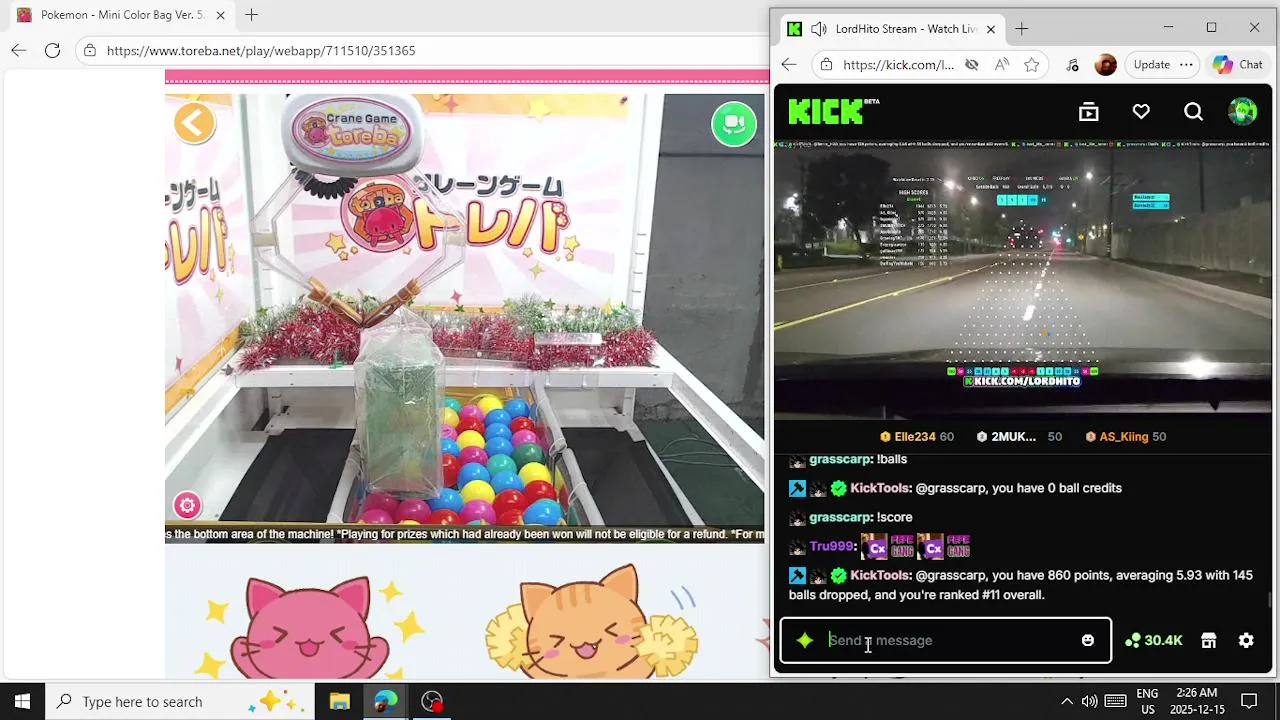Show hidden system tray icons
1280x720 pixels.
click(1066, 701)
